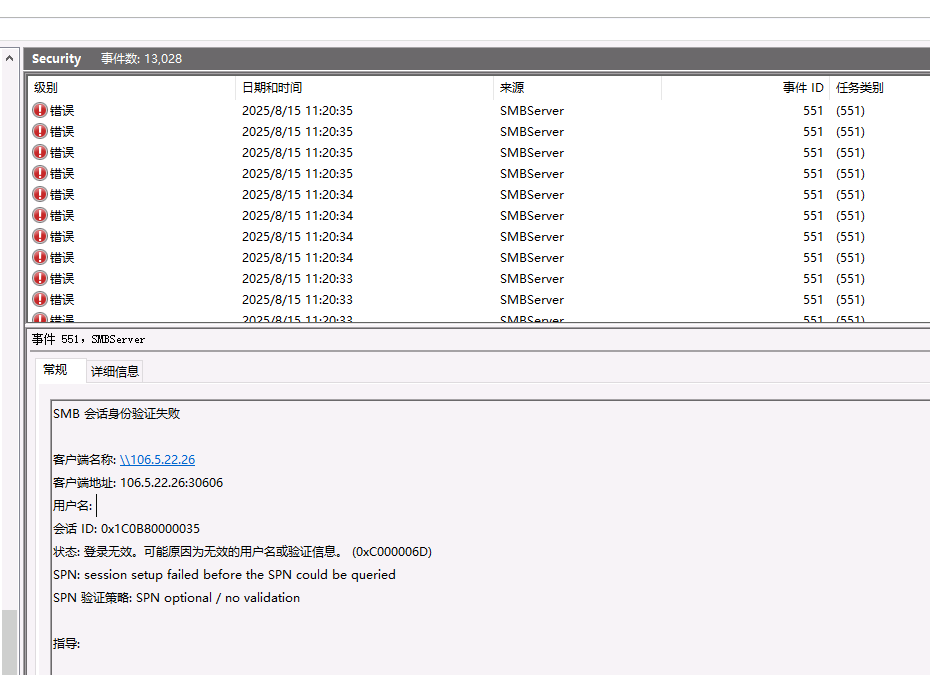Open the 常规 tab
The width and height of the screenshot is (930, 675).
click(x=55, y=370)
